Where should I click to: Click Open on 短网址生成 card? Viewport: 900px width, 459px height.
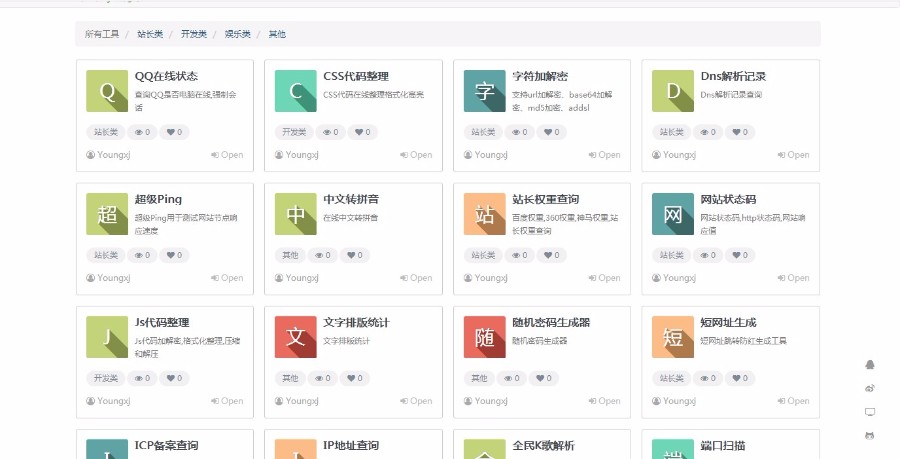[793, 401]
